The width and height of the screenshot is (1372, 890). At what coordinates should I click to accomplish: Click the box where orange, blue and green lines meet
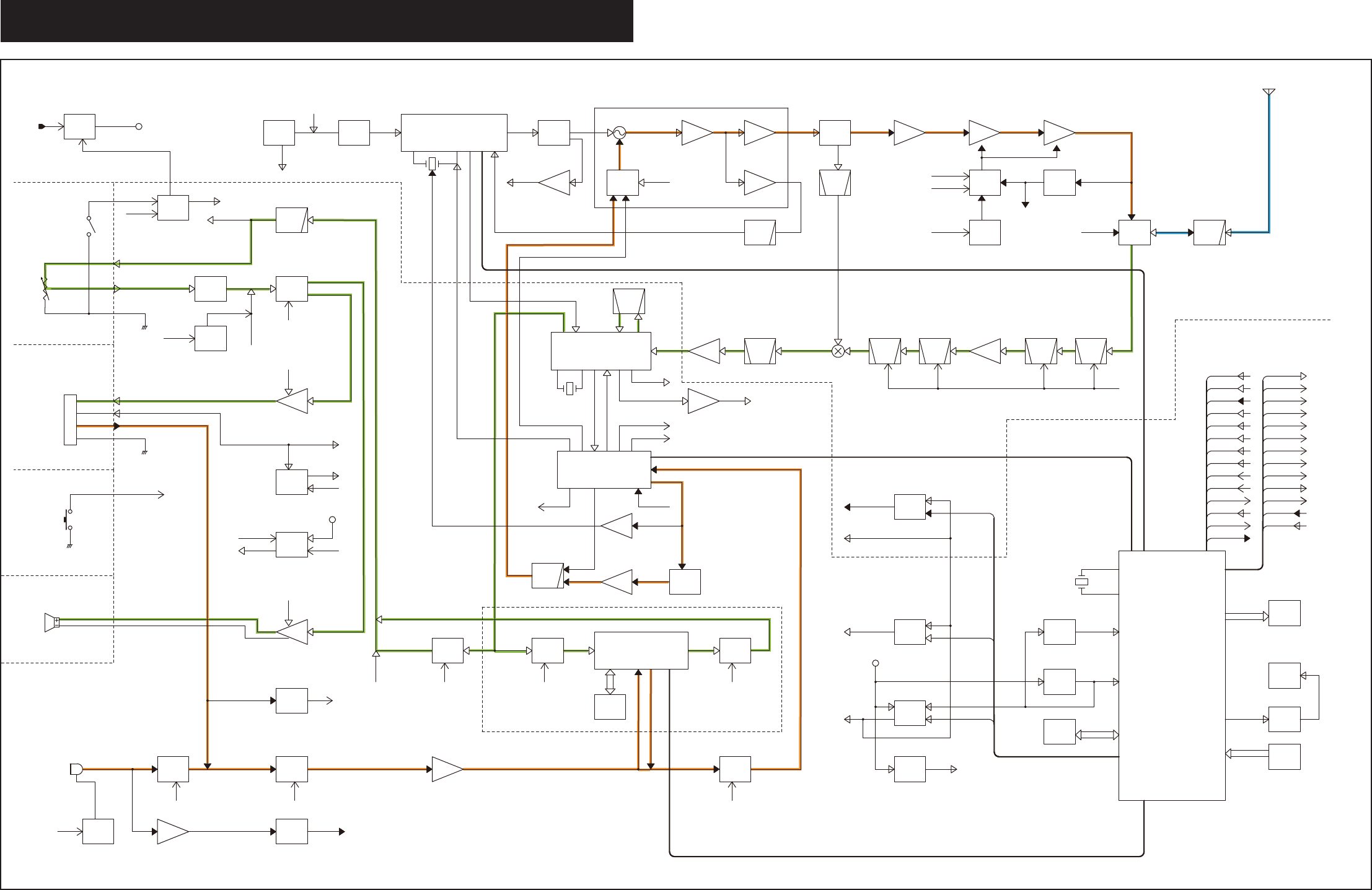click(1134, 232)
